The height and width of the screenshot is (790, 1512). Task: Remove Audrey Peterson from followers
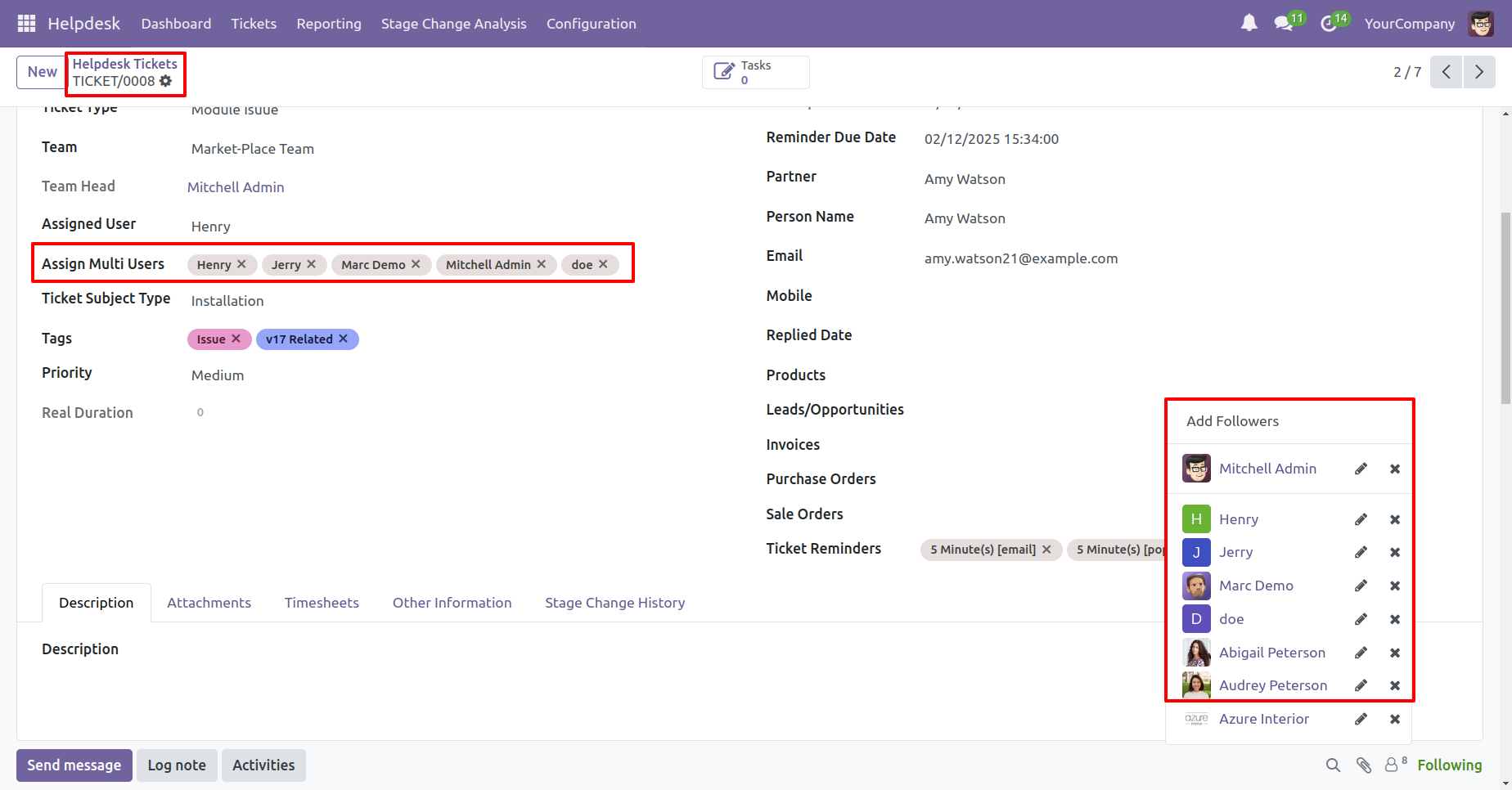tap(1395, 685)
